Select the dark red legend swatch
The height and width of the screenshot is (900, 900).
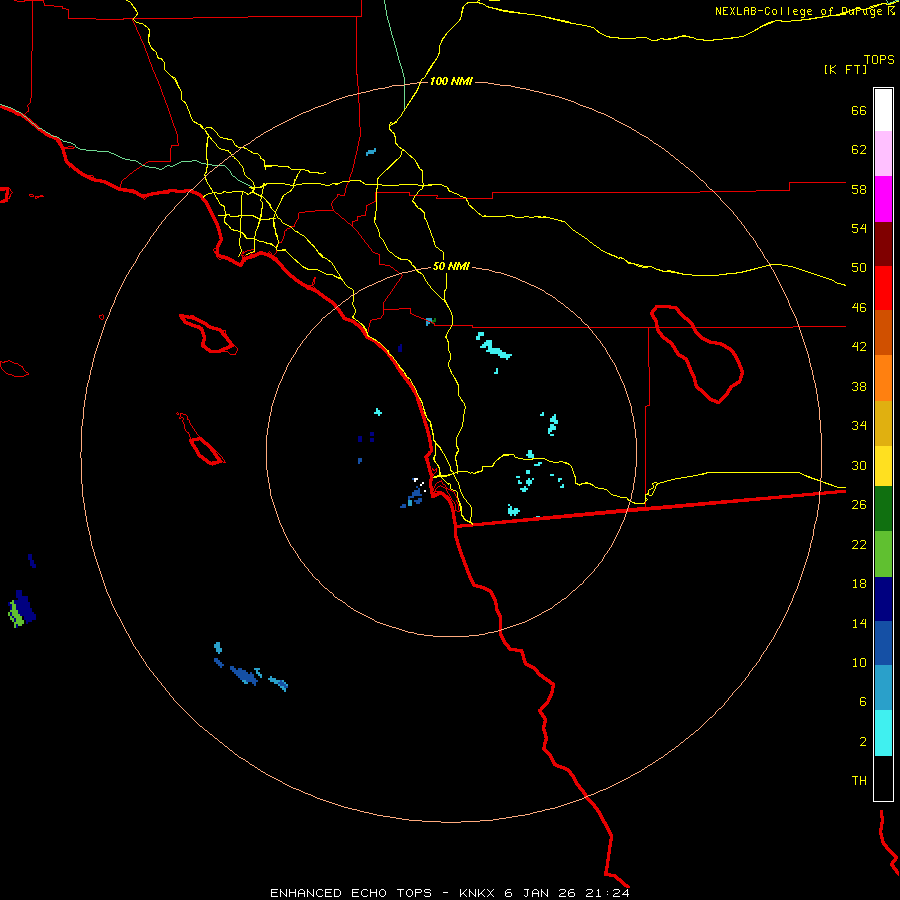coord(883,244)
